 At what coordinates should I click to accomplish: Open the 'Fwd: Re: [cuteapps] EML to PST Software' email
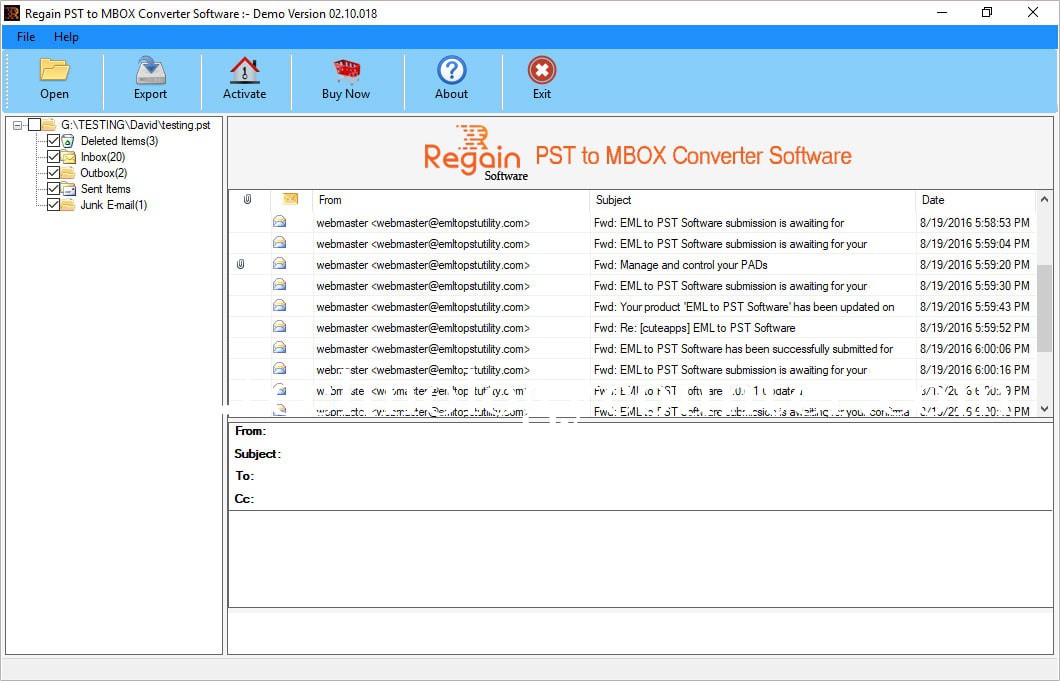tap(695, 327)
